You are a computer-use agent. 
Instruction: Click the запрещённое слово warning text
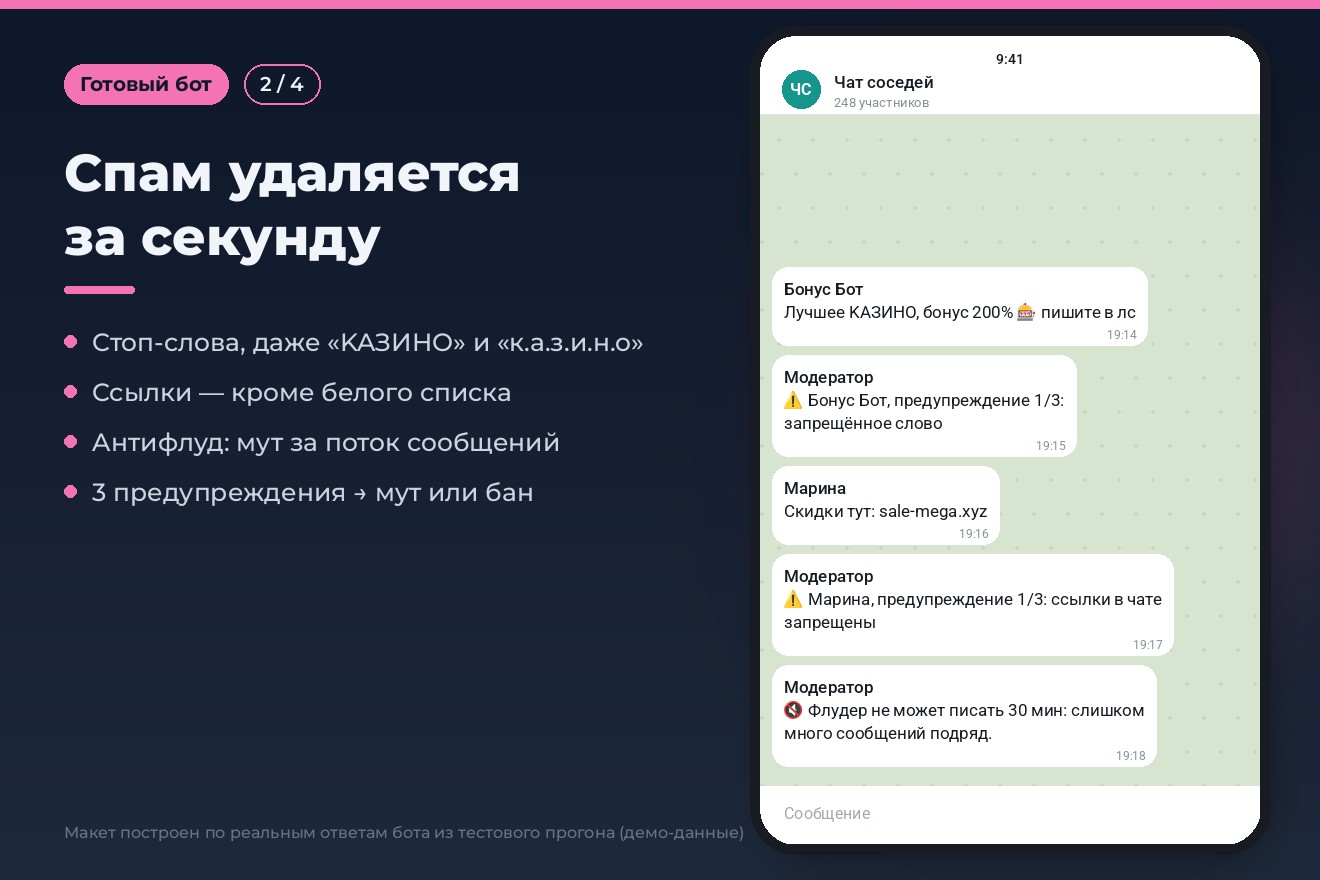tap(863, 423)
